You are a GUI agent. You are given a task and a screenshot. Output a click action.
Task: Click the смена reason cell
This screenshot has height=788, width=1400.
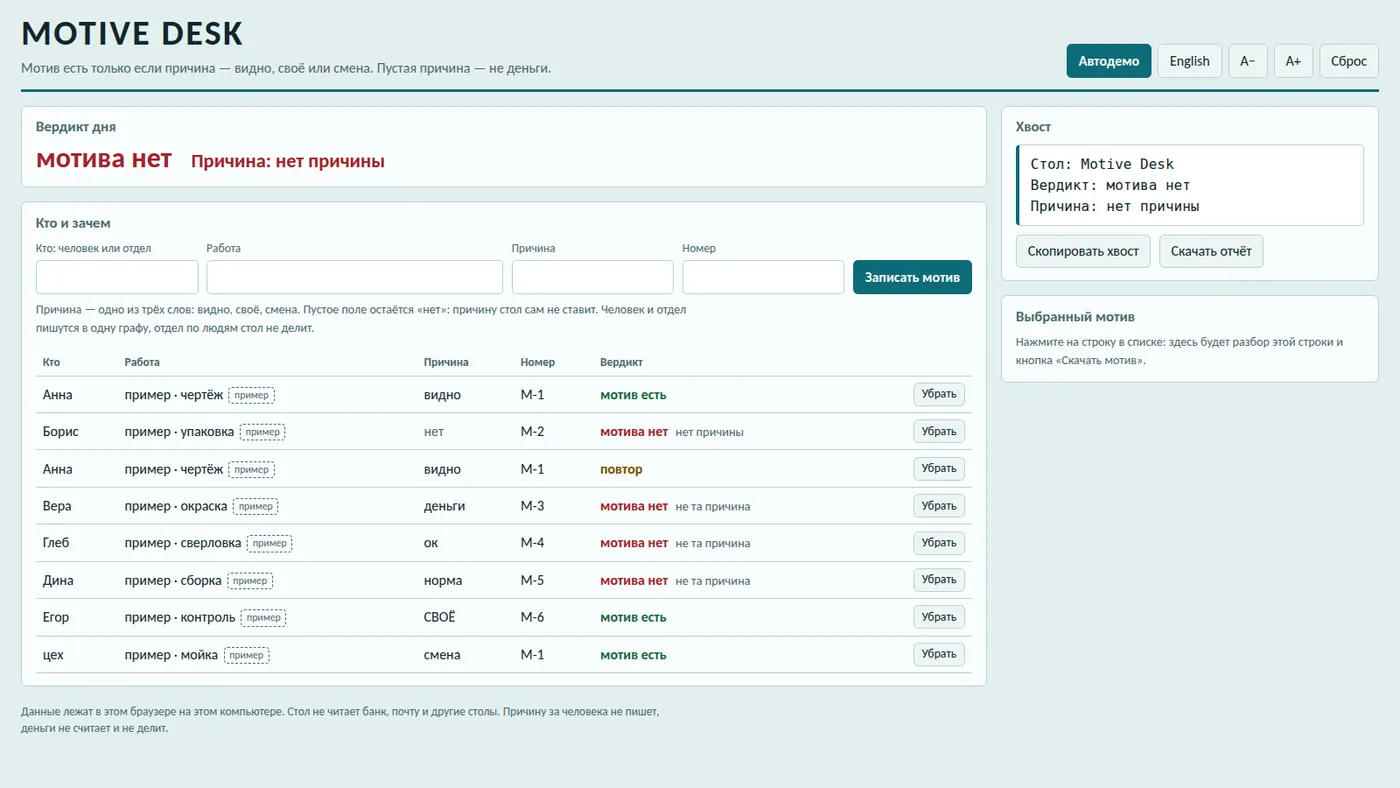442,655
